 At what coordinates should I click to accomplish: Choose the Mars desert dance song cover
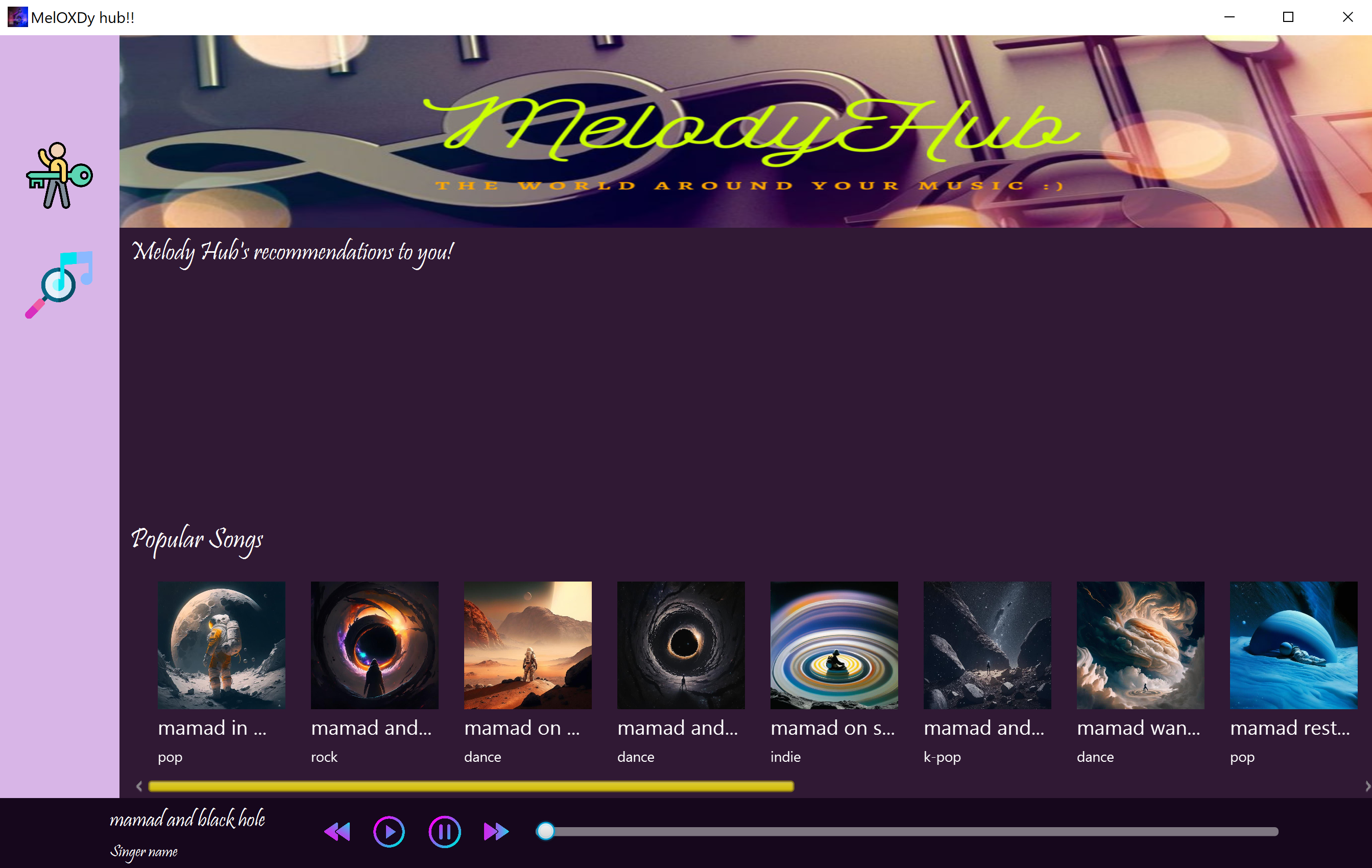coord(527,644)
